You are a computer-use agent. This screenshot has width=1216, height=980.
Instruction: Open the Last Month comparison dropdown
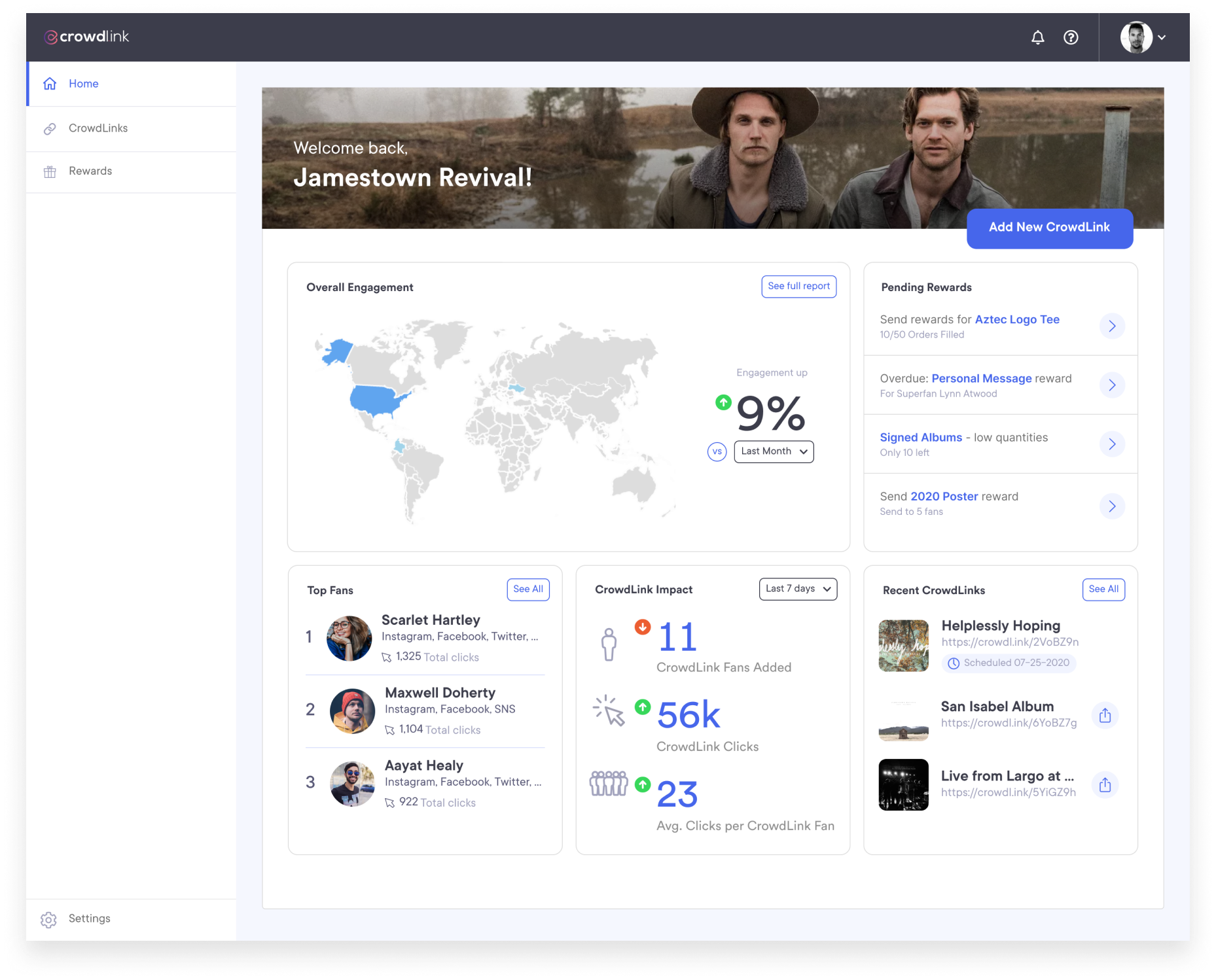(x=774, y=451)
